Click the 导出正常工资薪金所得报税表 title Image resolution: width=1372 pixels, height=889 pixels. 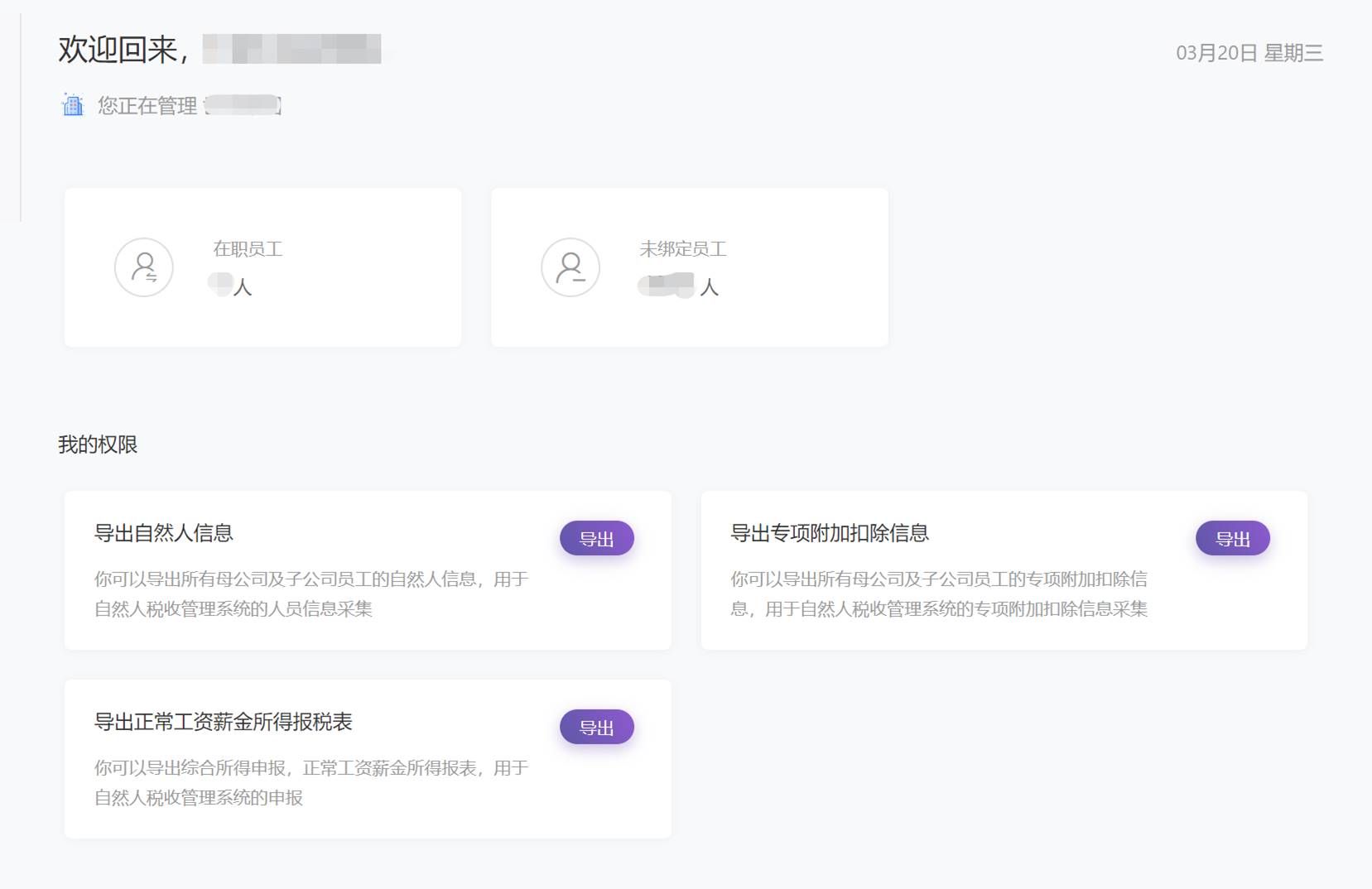[x=223, y=722]
